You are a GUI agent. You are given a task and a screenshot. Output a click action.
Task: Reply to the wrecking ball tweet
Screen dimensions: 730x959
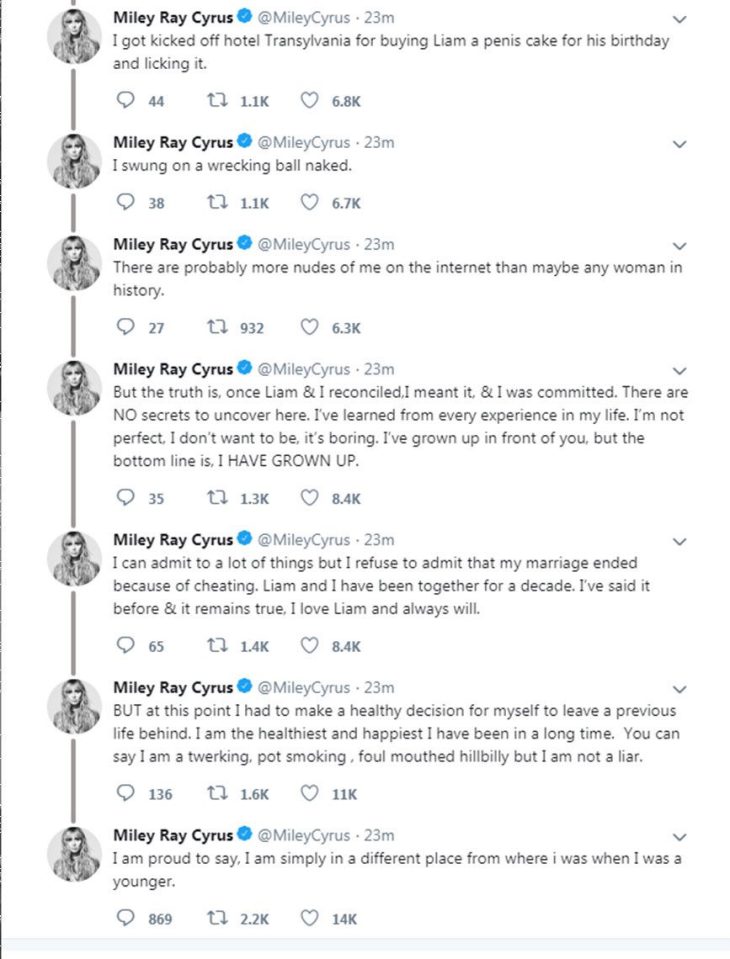[x=125, y=202]
